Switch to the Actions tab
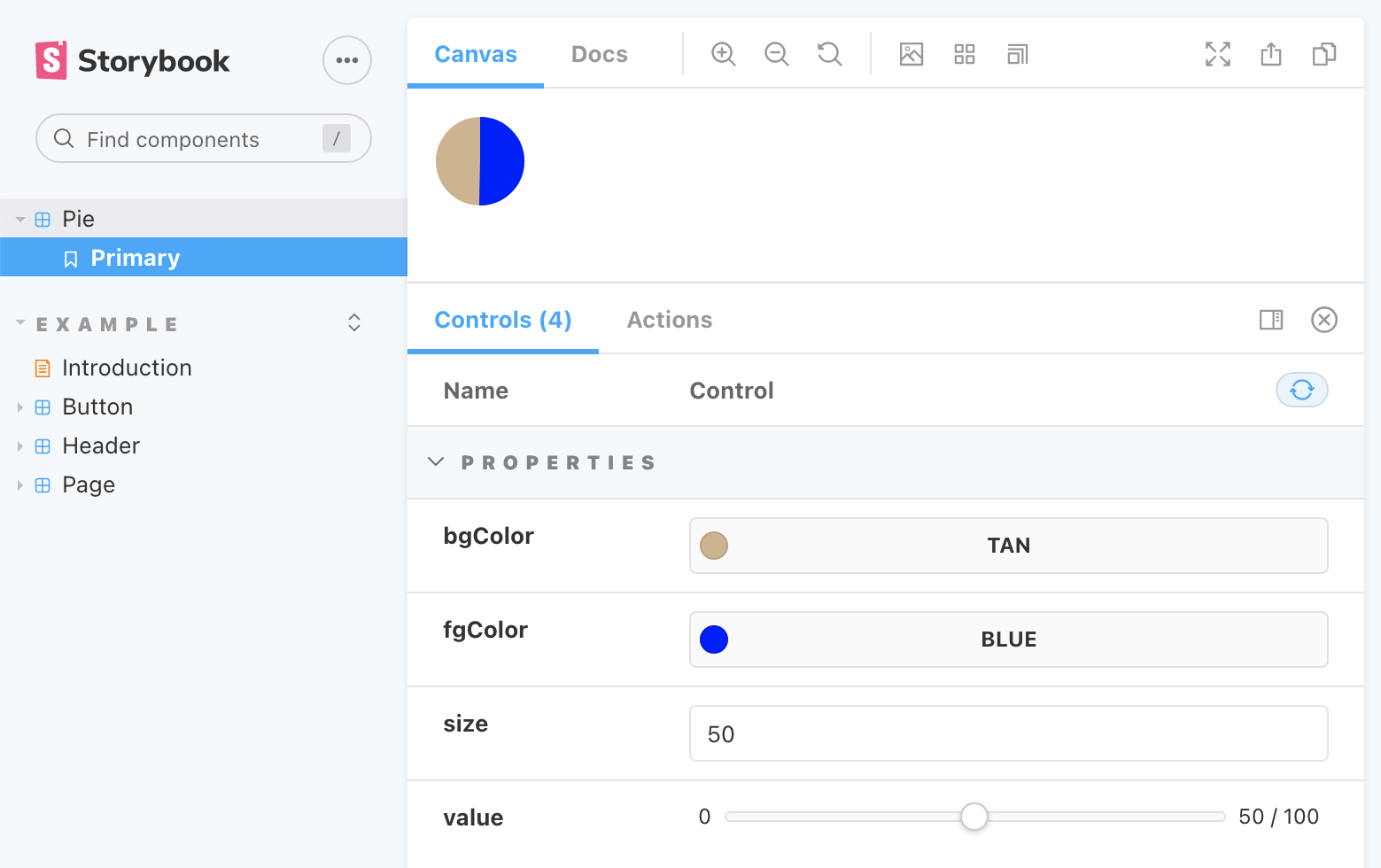Image resolution: width=1381 pixels, height=868 pixels. [669, 320]
